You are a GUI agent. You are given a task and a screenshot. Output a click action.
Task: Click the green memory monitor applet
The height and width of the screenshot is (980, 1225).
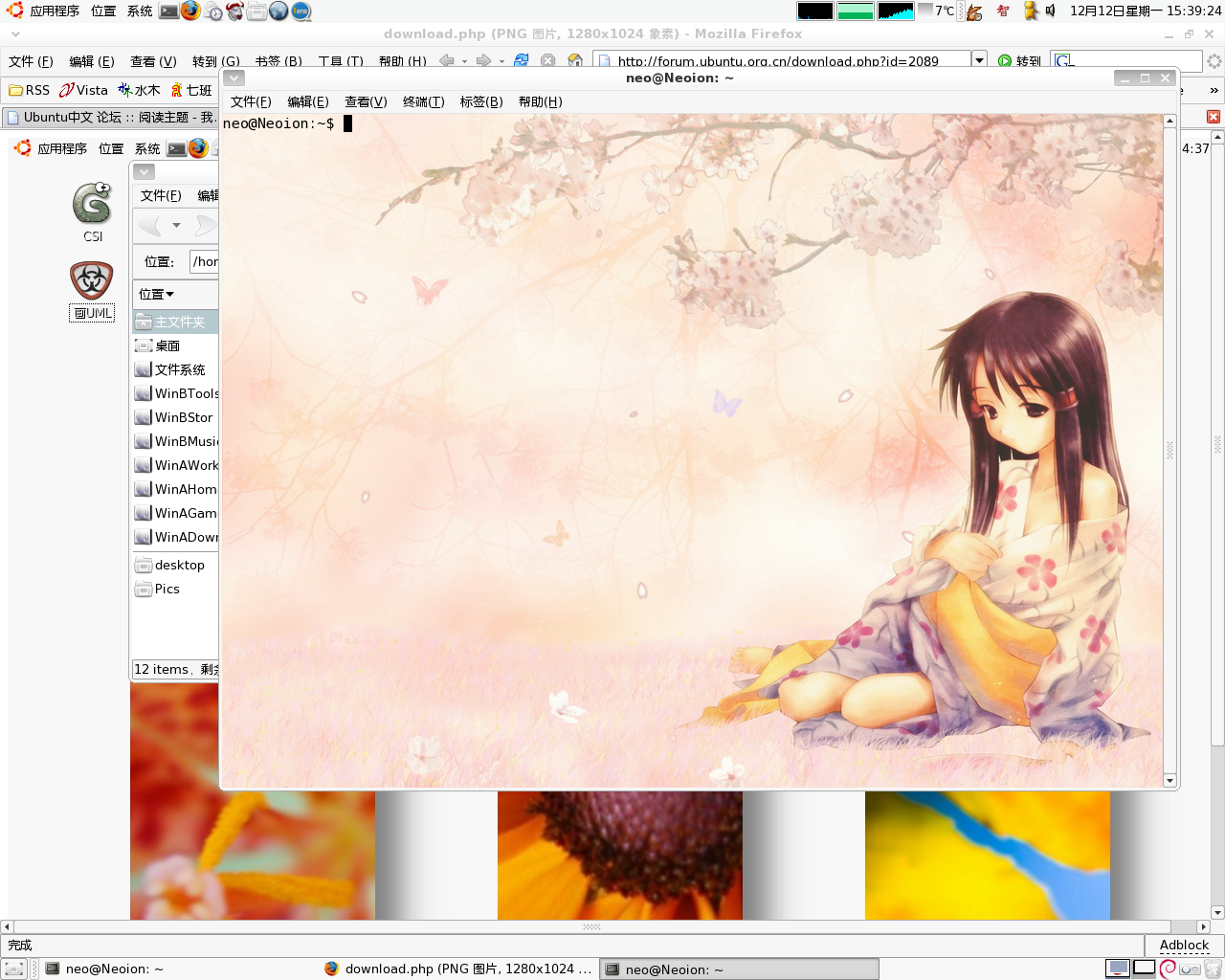click(x=856, y=11)
